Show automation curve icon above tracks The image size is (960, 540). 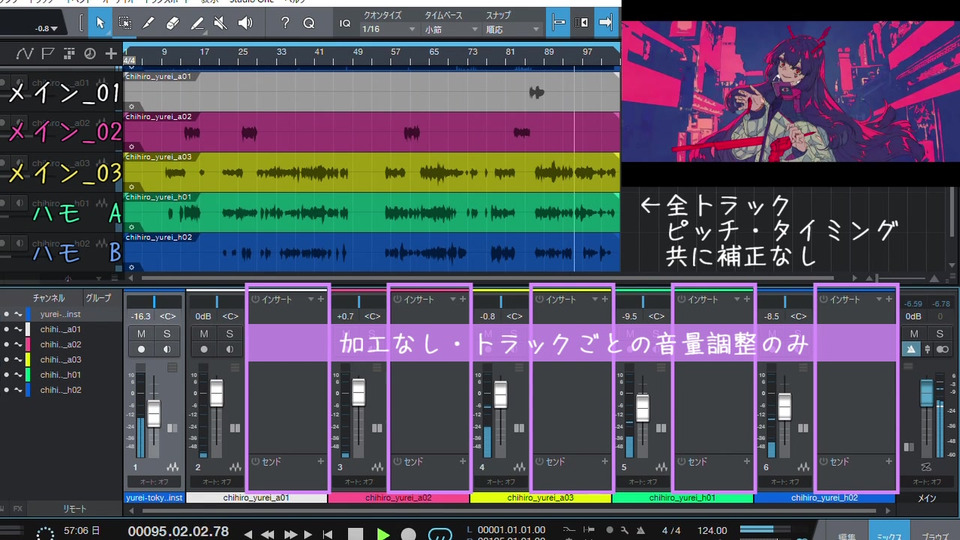[24, 54]
